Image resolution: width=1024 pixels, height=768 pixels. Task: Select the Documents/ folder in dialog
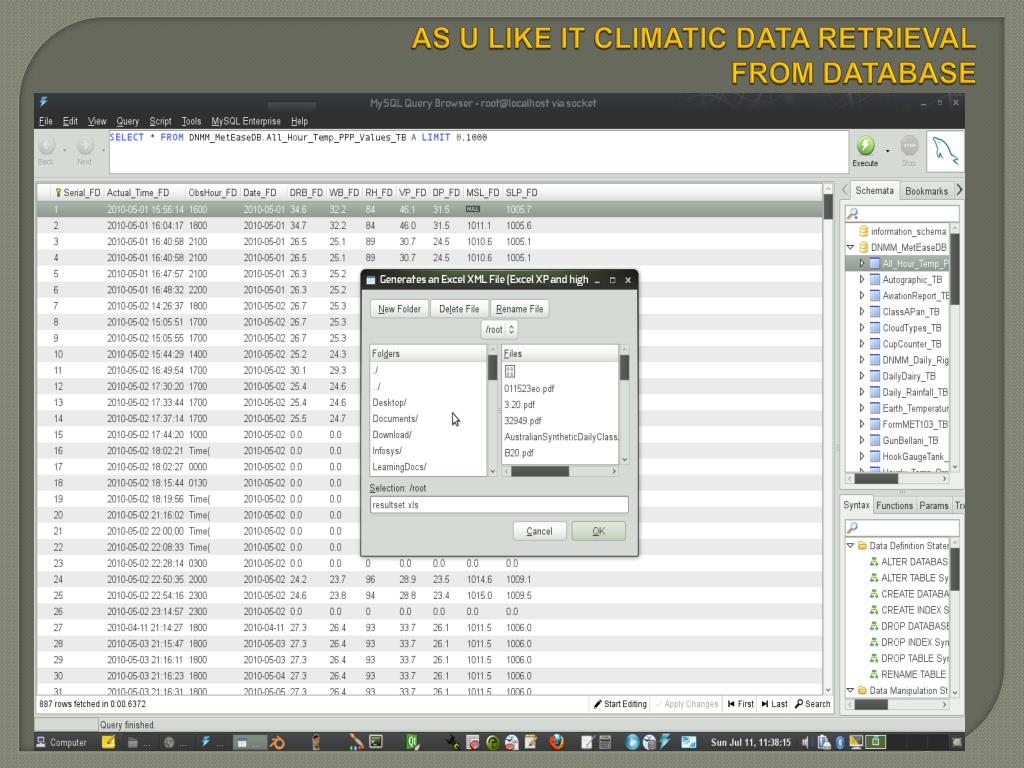click(395, 419)
